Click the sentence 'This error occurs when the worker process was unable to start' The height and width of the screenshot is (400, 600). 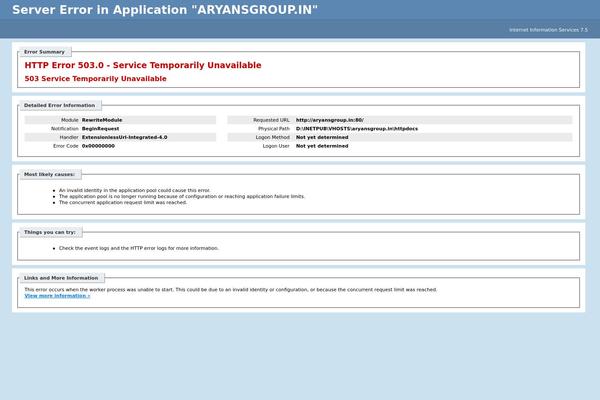[x=99, y=290]
